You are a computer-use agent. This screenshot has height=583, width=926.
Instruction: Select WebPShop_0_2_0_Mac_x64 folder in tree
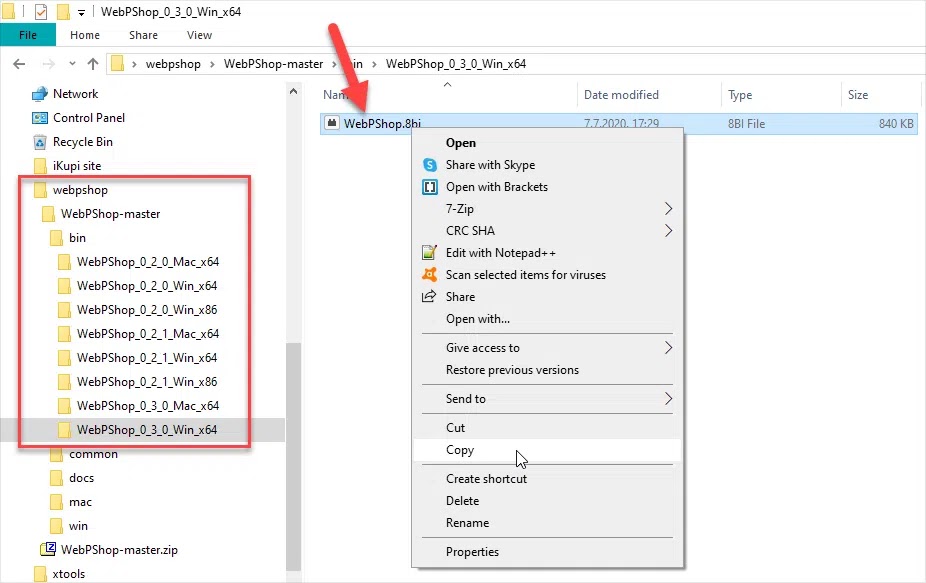[x=148, y=262]
